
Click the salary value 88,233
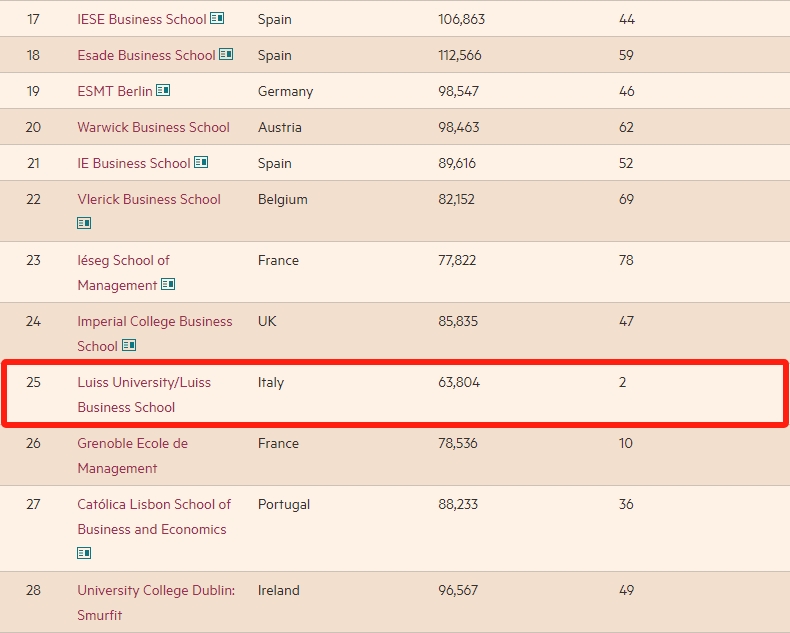point(458,504)
